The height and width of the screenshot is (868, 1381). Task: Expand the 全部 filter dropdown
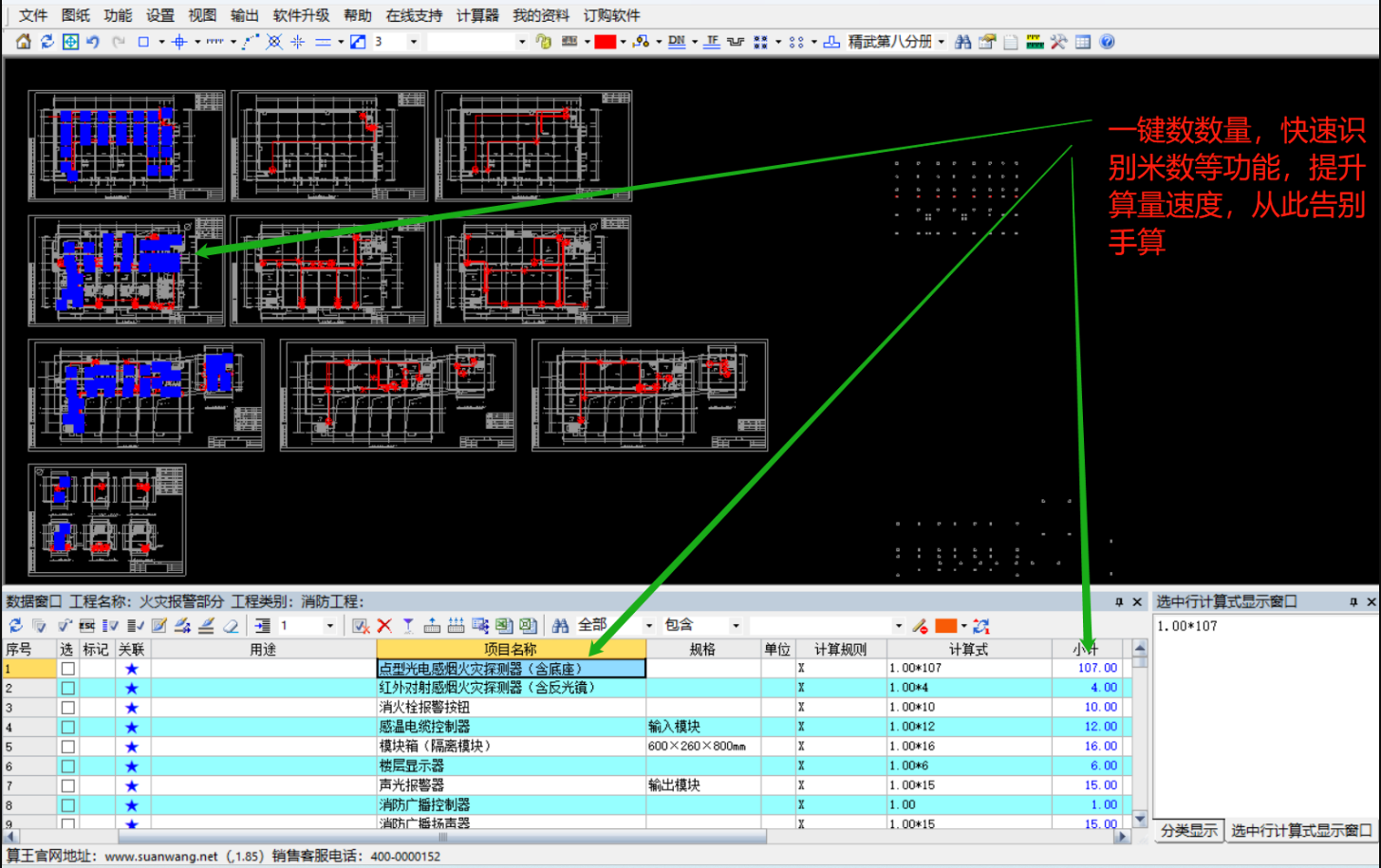click(649, 625)
